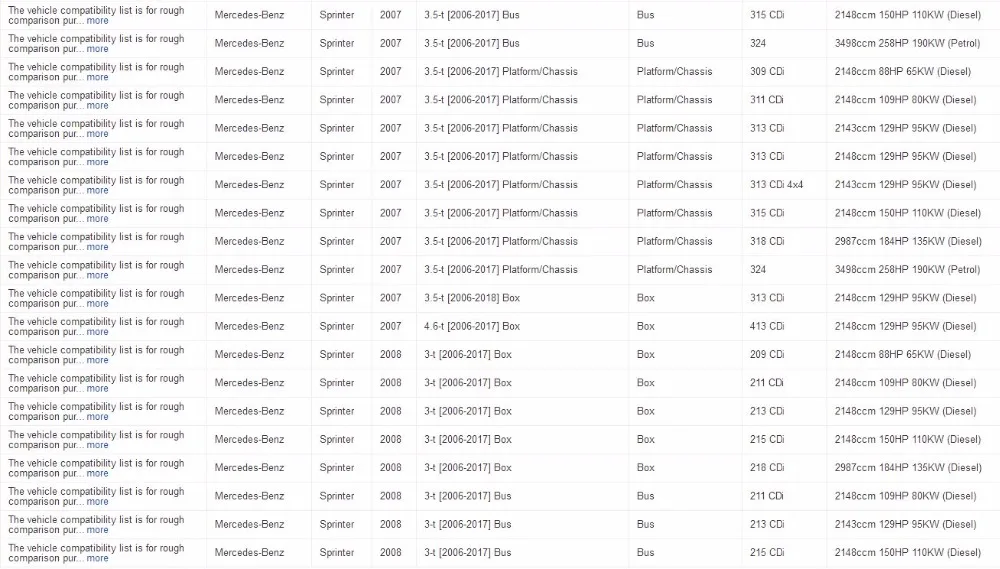Expand 'more' in the 2008 Bus 215 CDi row
Screen dimensions: 1000x569
(98, 558)
